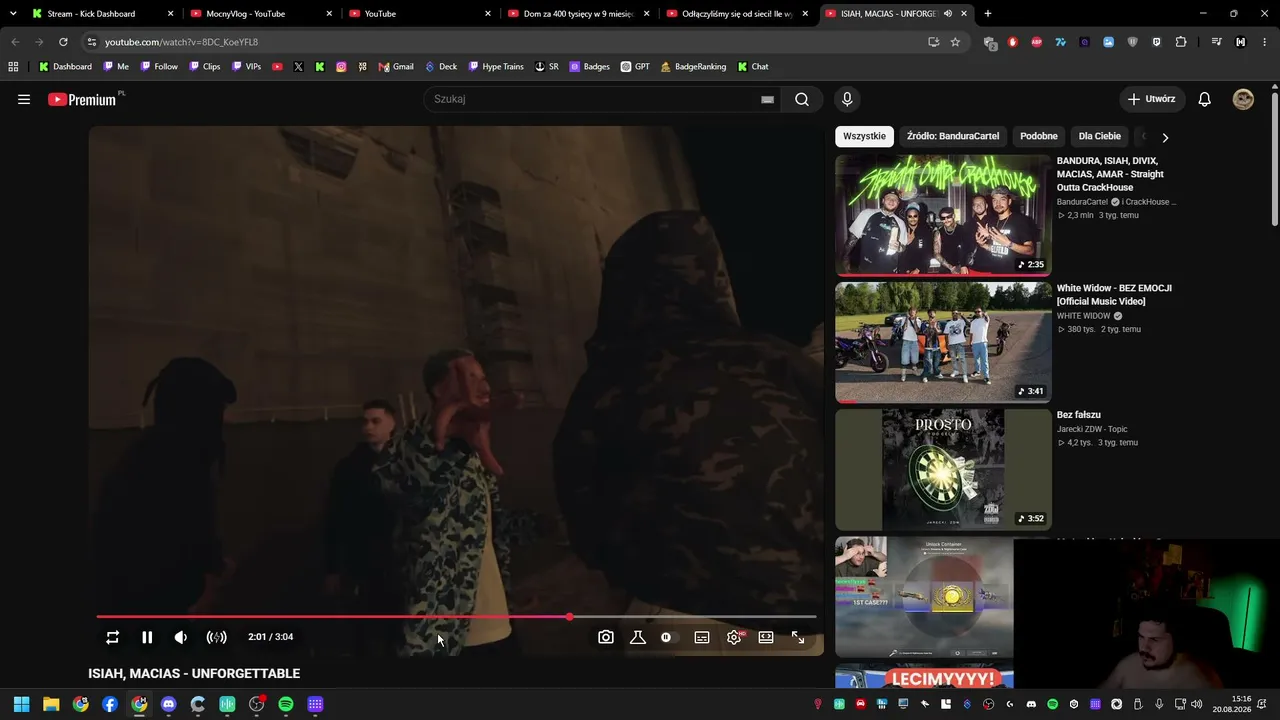Viewport: 1280px width, 720px height.
Task: Click the address bar URL
Action: [x=182, y=42]
